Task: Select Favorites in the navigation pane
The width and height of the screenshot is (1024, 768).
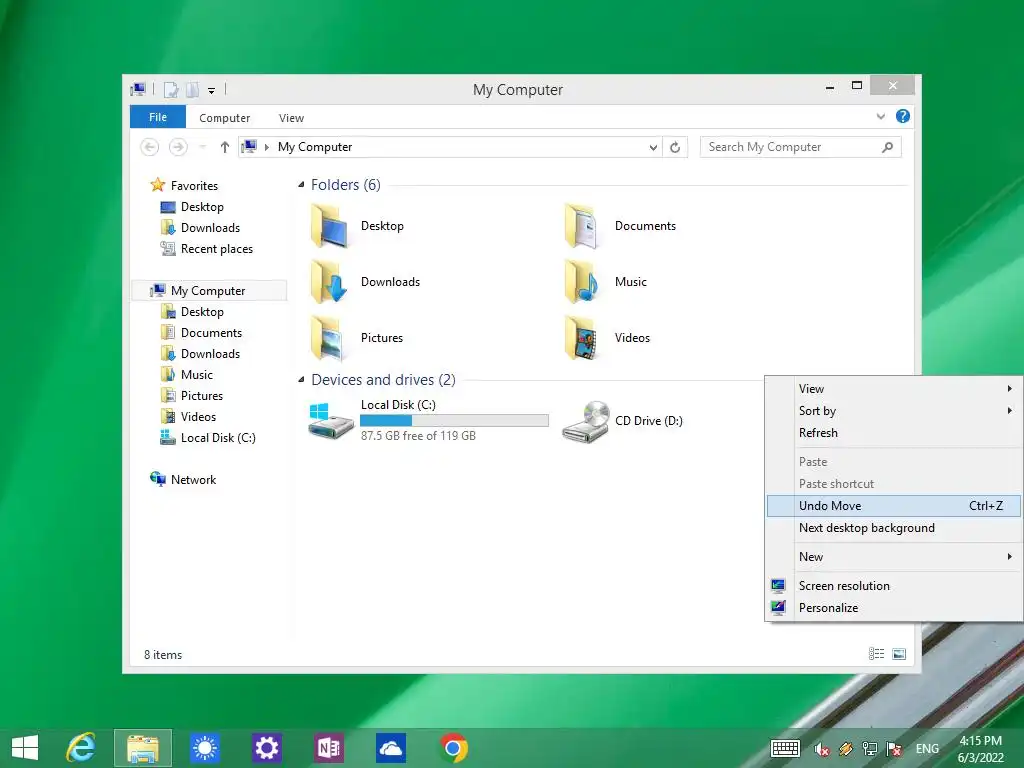Action: pyautogui.click(x=194, y=185)
